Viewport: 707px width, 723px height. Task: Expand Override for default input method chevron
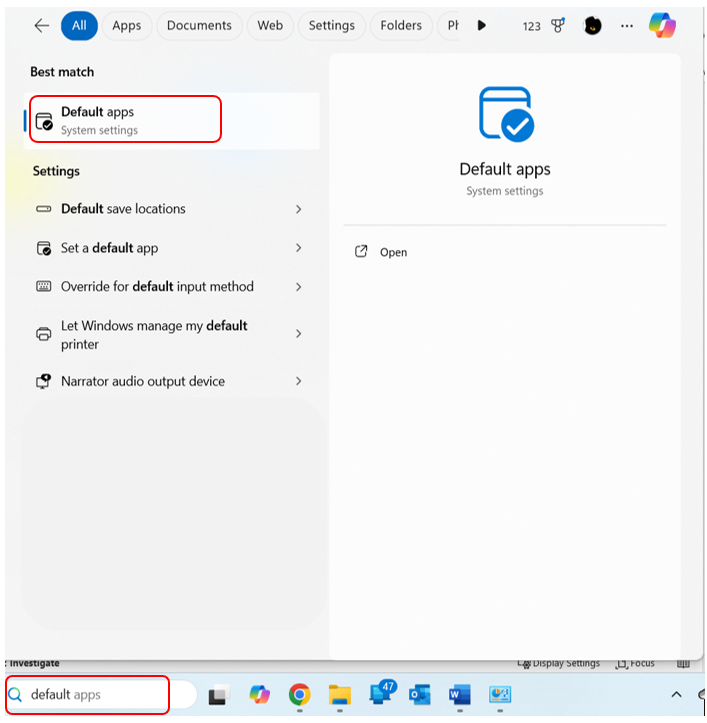tap(299, 287)
